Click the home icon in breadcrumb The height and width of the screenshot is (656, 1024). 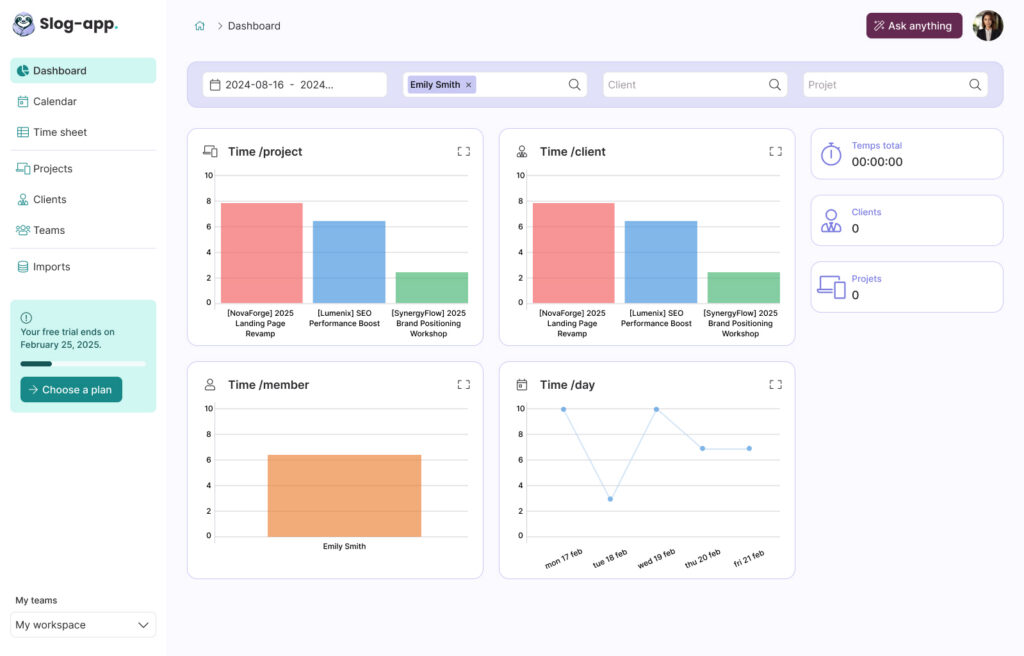click(x=200, y=26)
